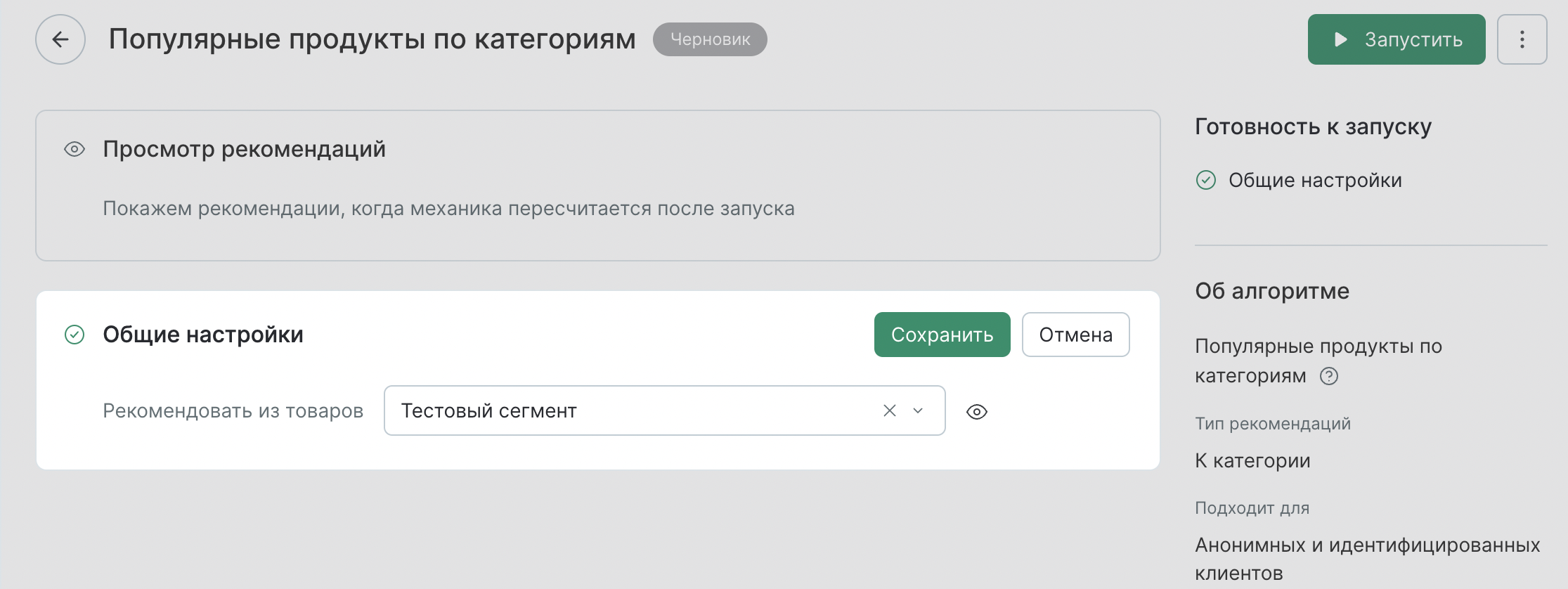Image resolution: width=1568 pixels, height=589 pixels.
Task: Click the Об алгоритме heading
Action: [x=1272, y=291]
